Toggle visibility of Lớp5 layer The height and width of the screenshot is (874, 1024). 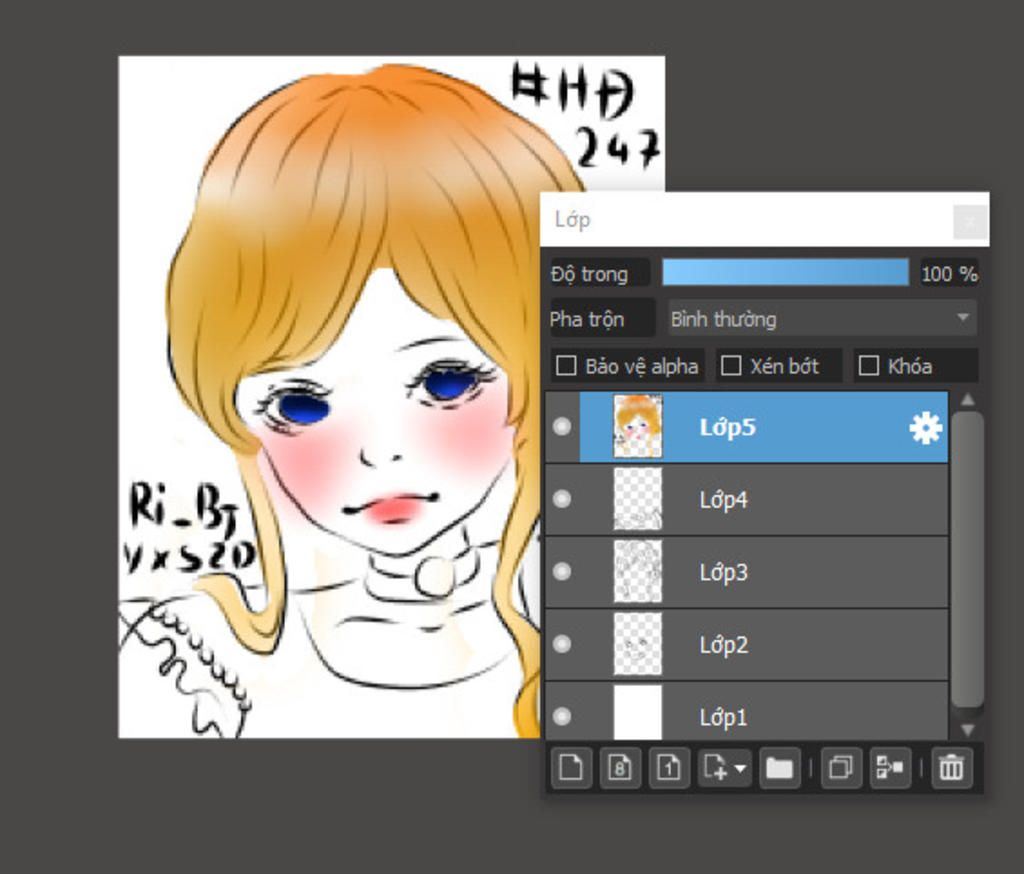tap(562, 427)
